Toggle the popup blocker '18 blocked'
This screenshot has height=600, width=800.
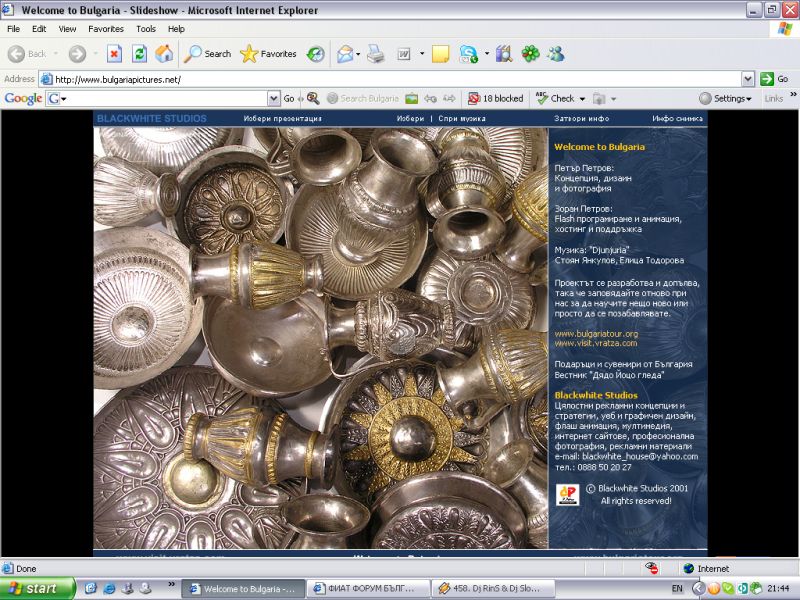pos(496,98)
